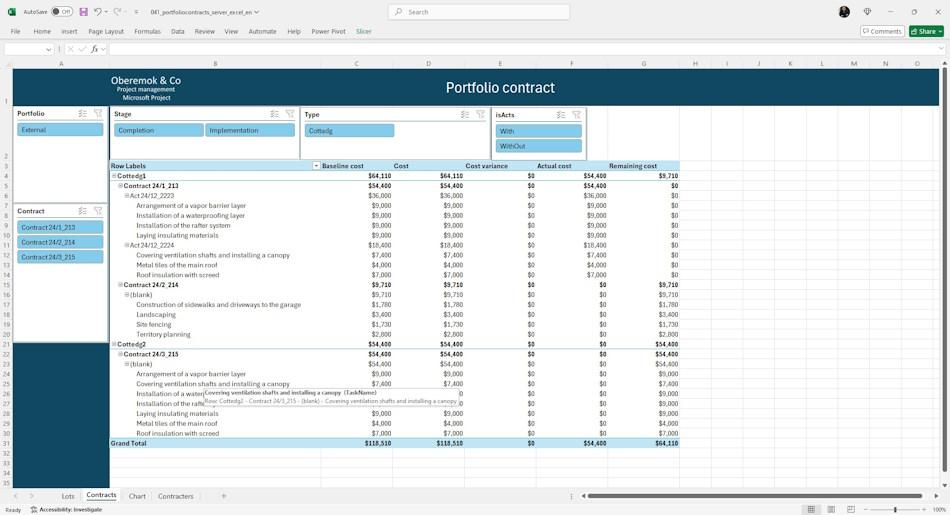Screen dimensions: 950x515
Task: Toggle multi-select on the Contract slicer
Action: [x=83, y=211]
